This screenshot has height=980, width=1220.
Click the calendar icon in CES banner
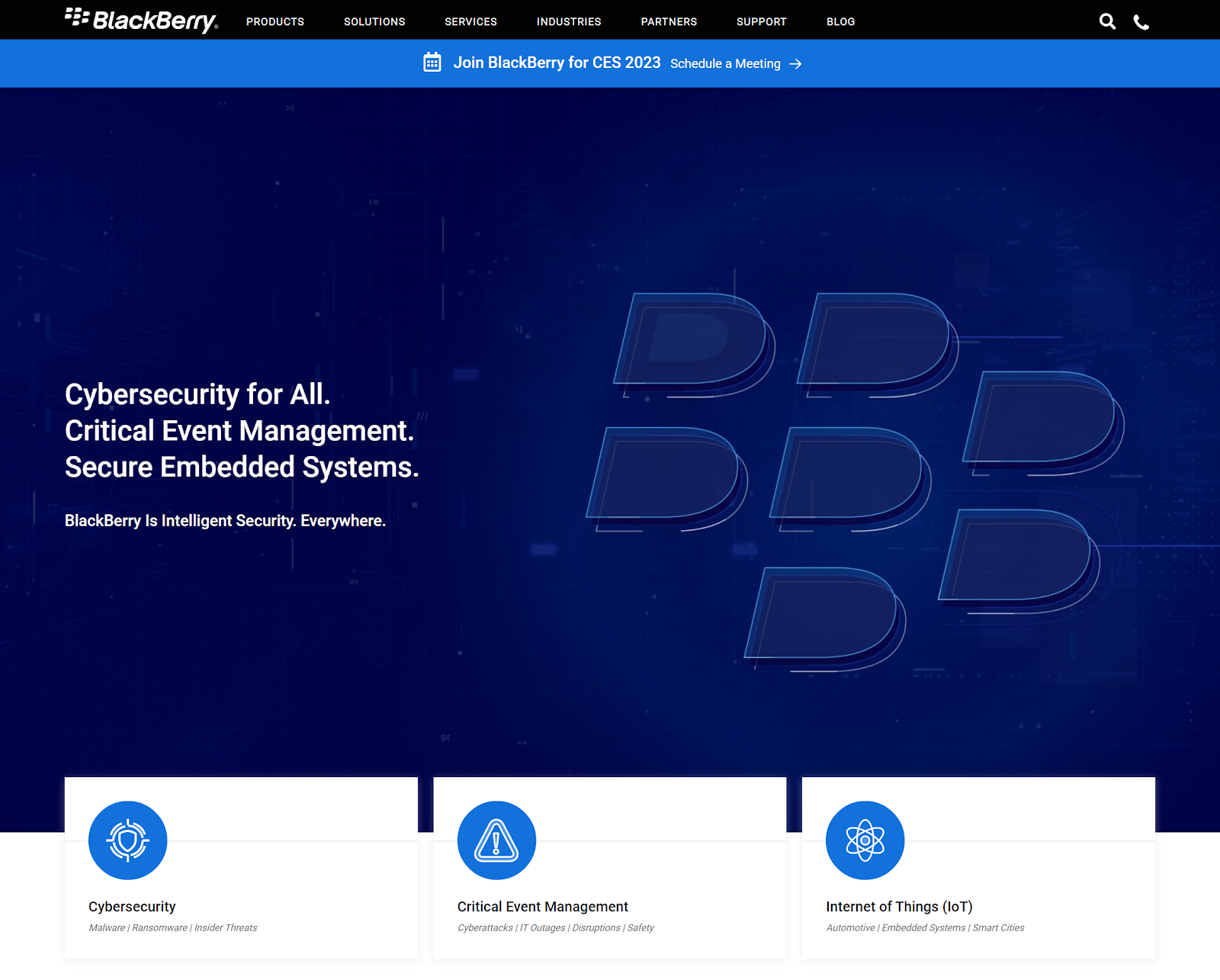click(x=432, y=62)
